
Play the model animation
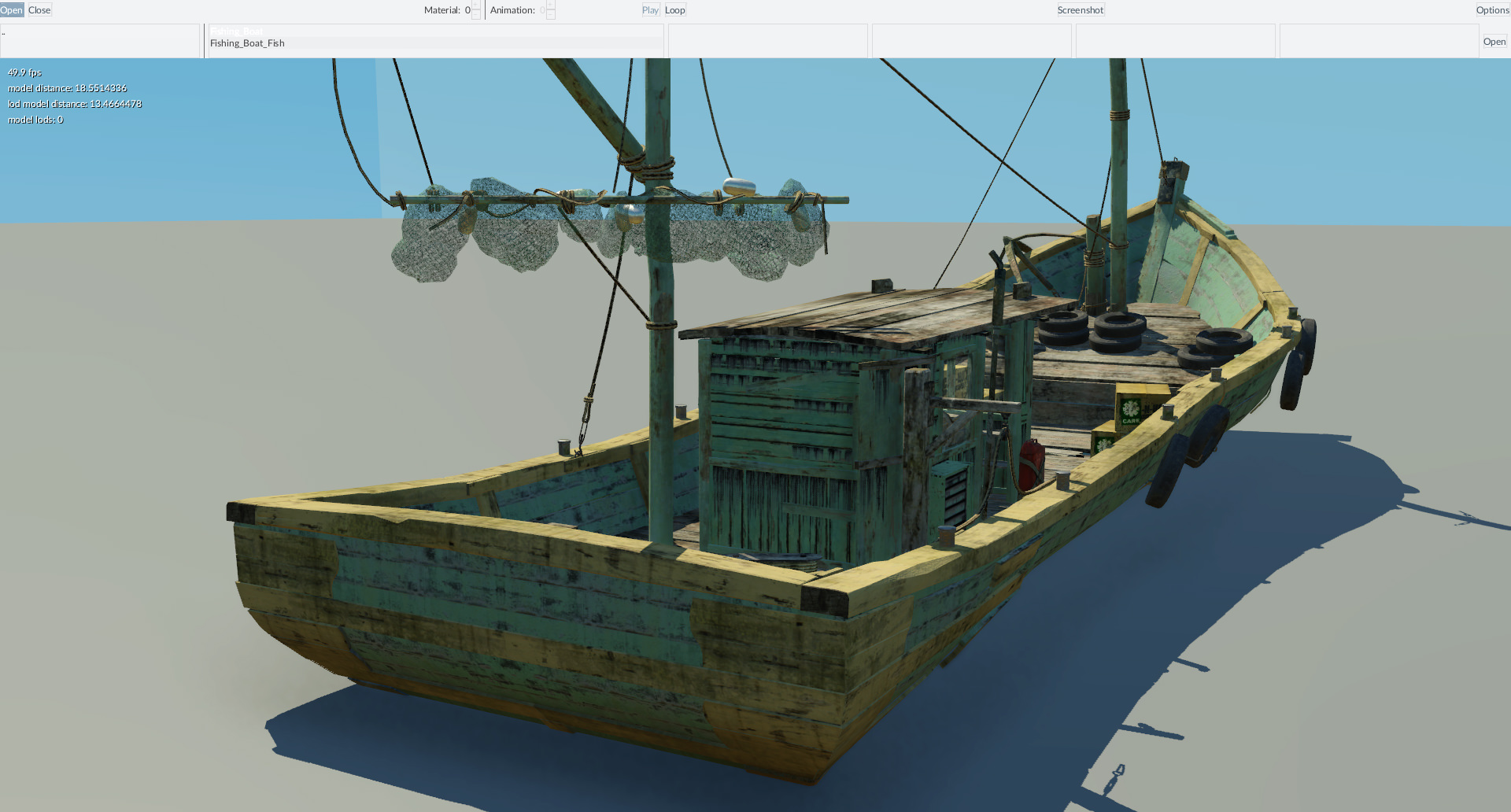(650, 10)
